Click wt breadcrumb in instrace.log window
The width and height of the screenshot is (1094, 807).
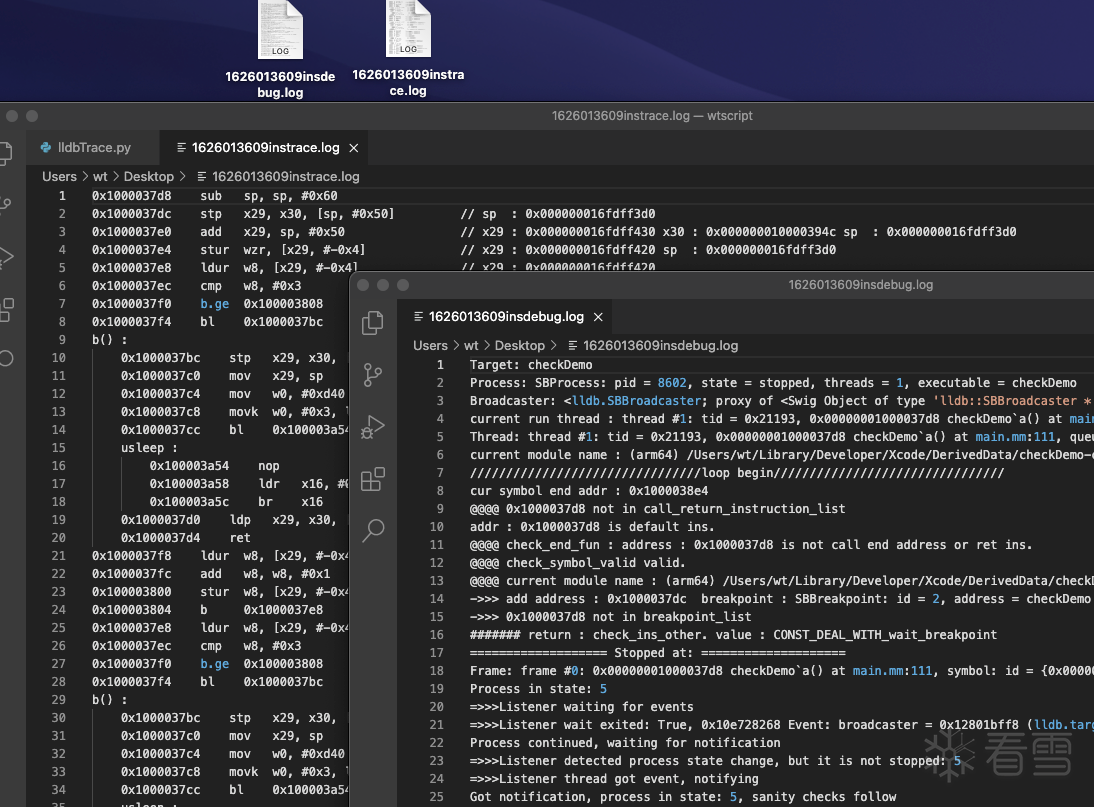tap(100, 176)
